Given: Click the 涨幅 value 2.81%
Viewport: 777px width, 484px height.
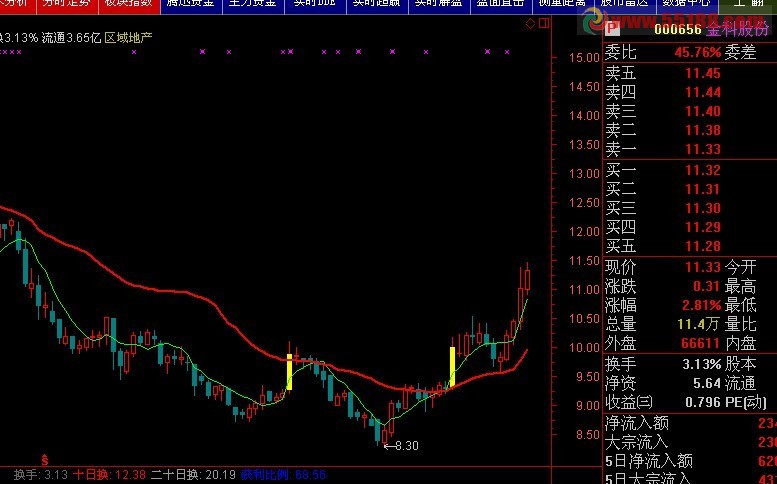Looking at the screenshot, I should pyautogui.click(x=702, y=305).
